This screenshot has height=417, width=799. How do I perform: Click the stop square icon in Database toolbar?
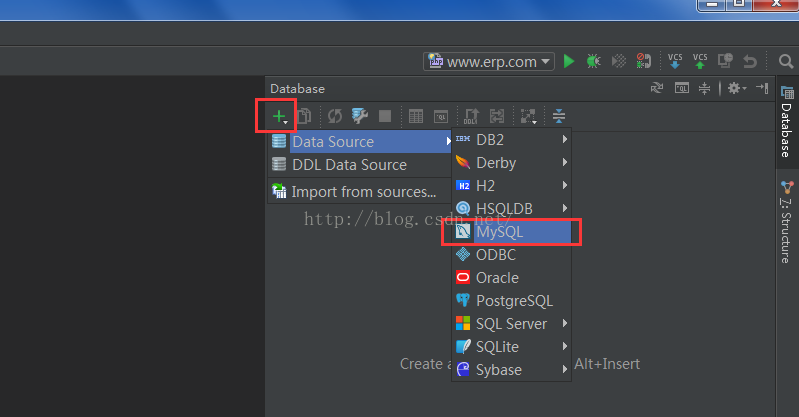[385, 116]
